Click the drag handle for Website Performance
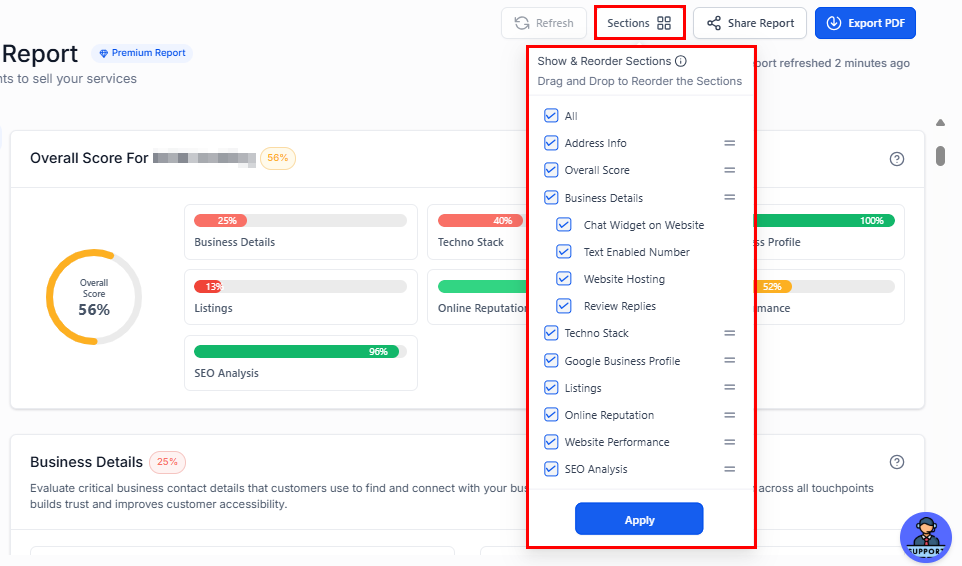Image resolution: width=962 pixels, height=566 pixels. click(729, 442)
